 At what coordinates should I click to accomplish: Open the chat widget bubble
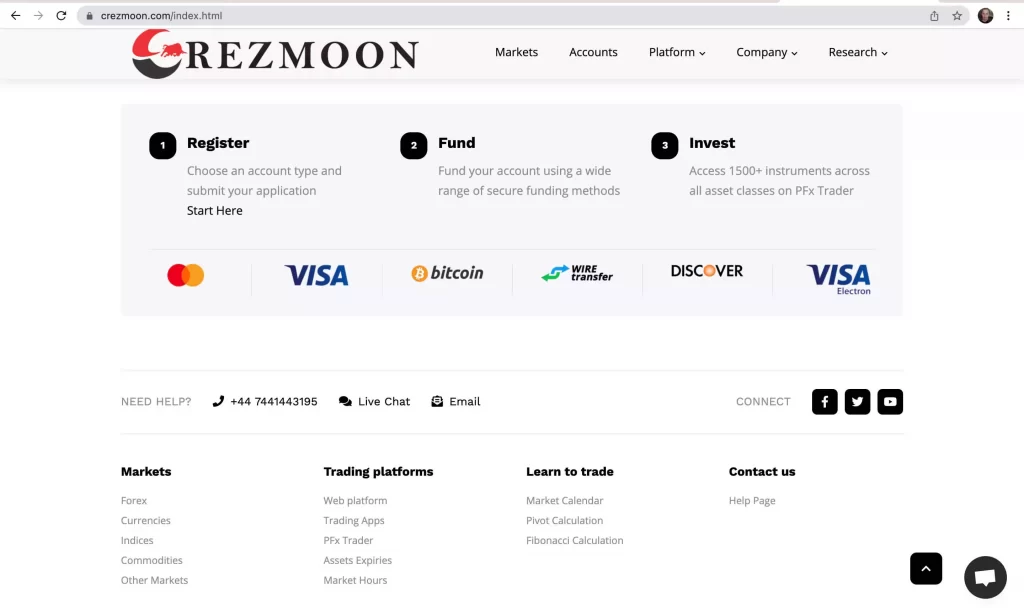(985, 577)
